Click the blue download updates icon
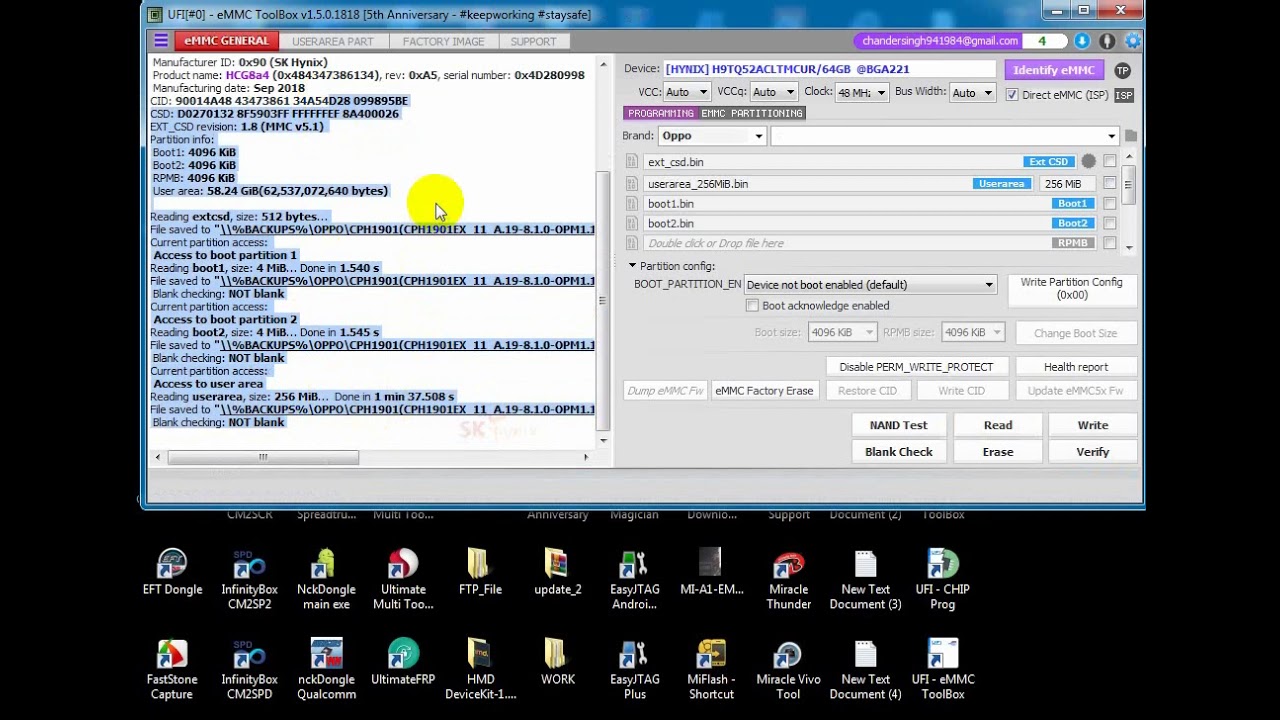Viewport: 1280px width, 720px height. 1082,41
